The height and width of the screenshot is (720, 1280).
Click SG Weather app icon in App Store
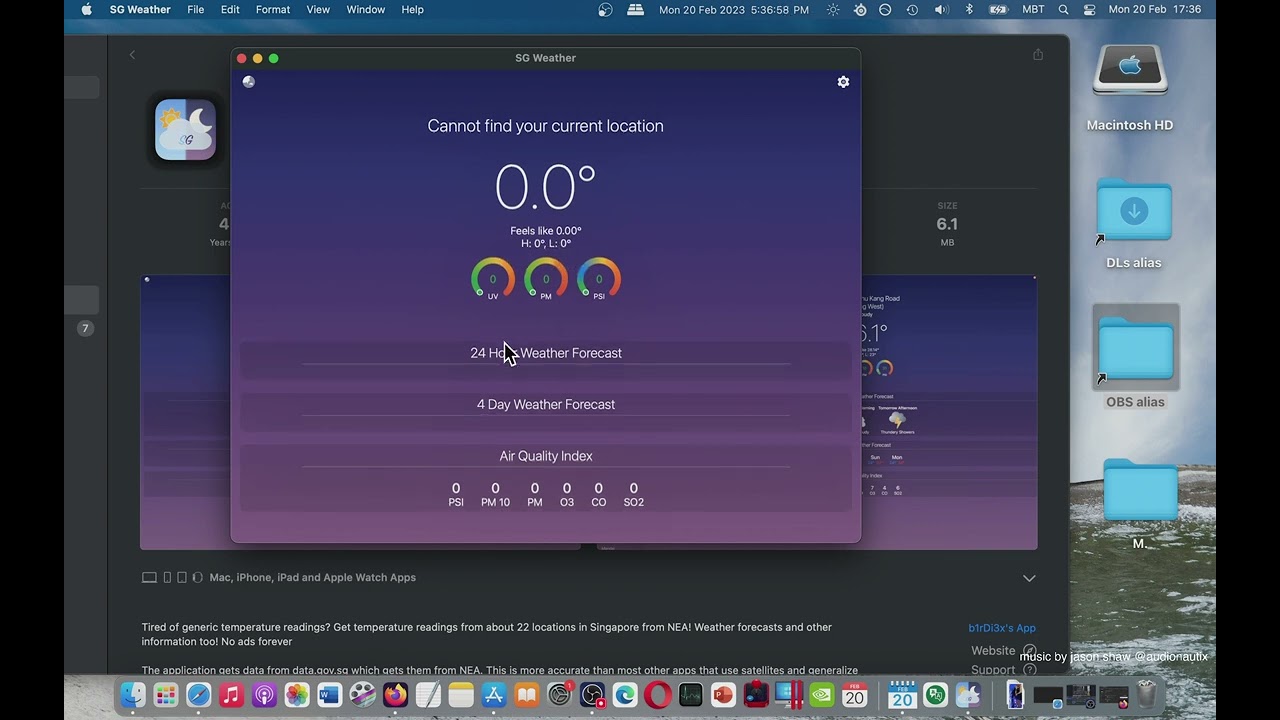(x=186, y=130)
